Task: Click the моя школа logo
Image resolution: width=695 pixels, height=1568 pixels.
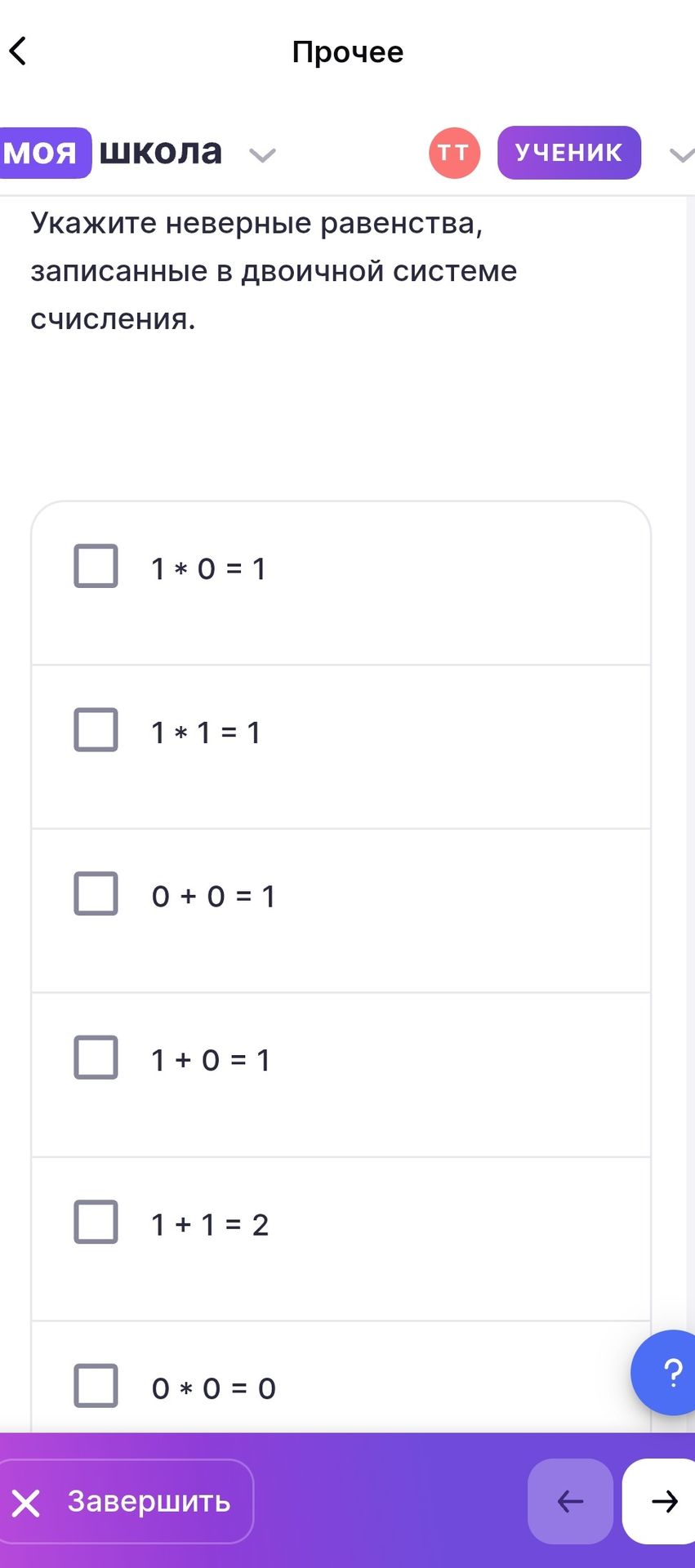Action: 112,153
